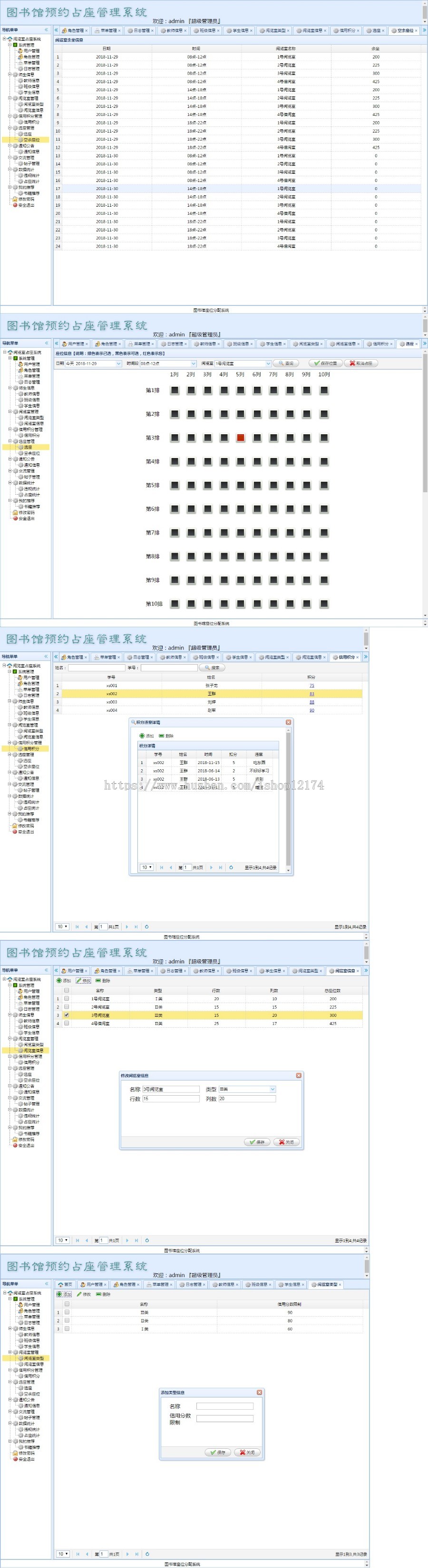The image size is (428, 1568).
Task: Close the 添加类型信息 dialog with the X icon
Action: [x=259, y=1393]
